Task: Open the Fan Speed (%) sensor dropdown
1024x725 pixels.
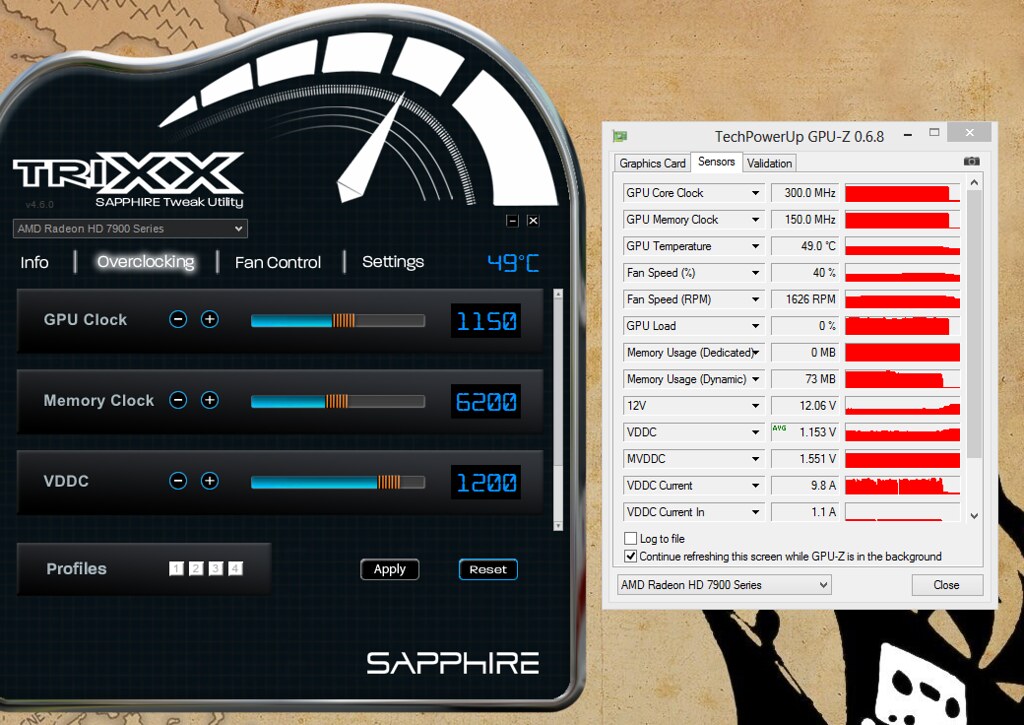Action: 756,273
